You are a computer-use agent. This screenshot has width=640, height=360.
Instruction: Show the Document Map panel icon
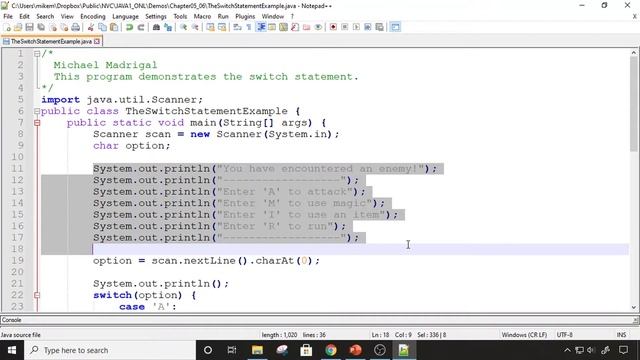(x=283, y=27)
